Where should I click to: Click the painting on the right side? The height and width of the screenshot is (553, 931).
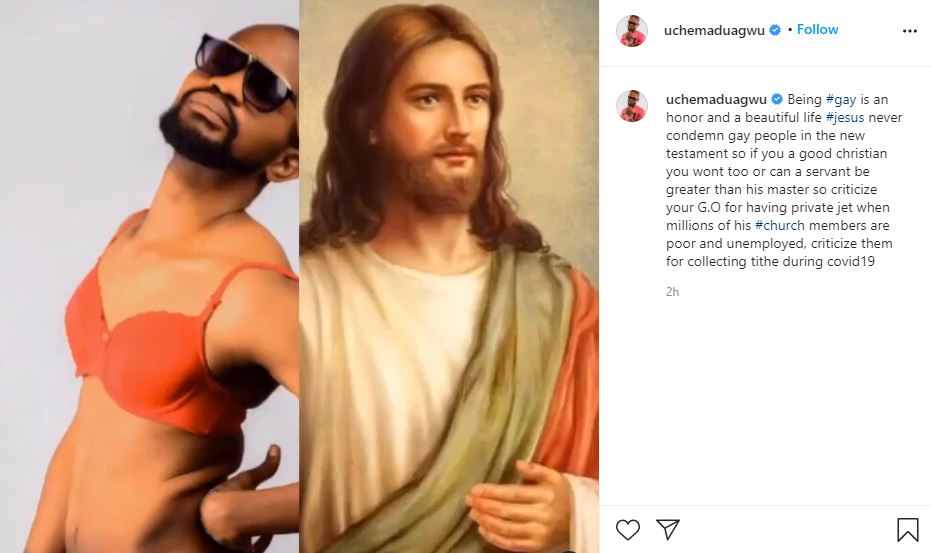450,300
